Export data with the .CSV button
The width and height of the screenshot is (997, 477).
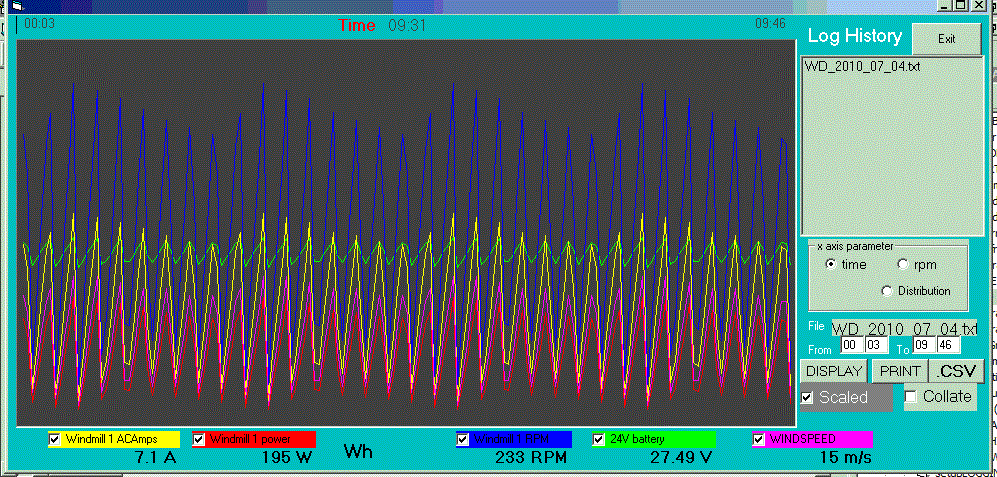(x=958, y=370)
